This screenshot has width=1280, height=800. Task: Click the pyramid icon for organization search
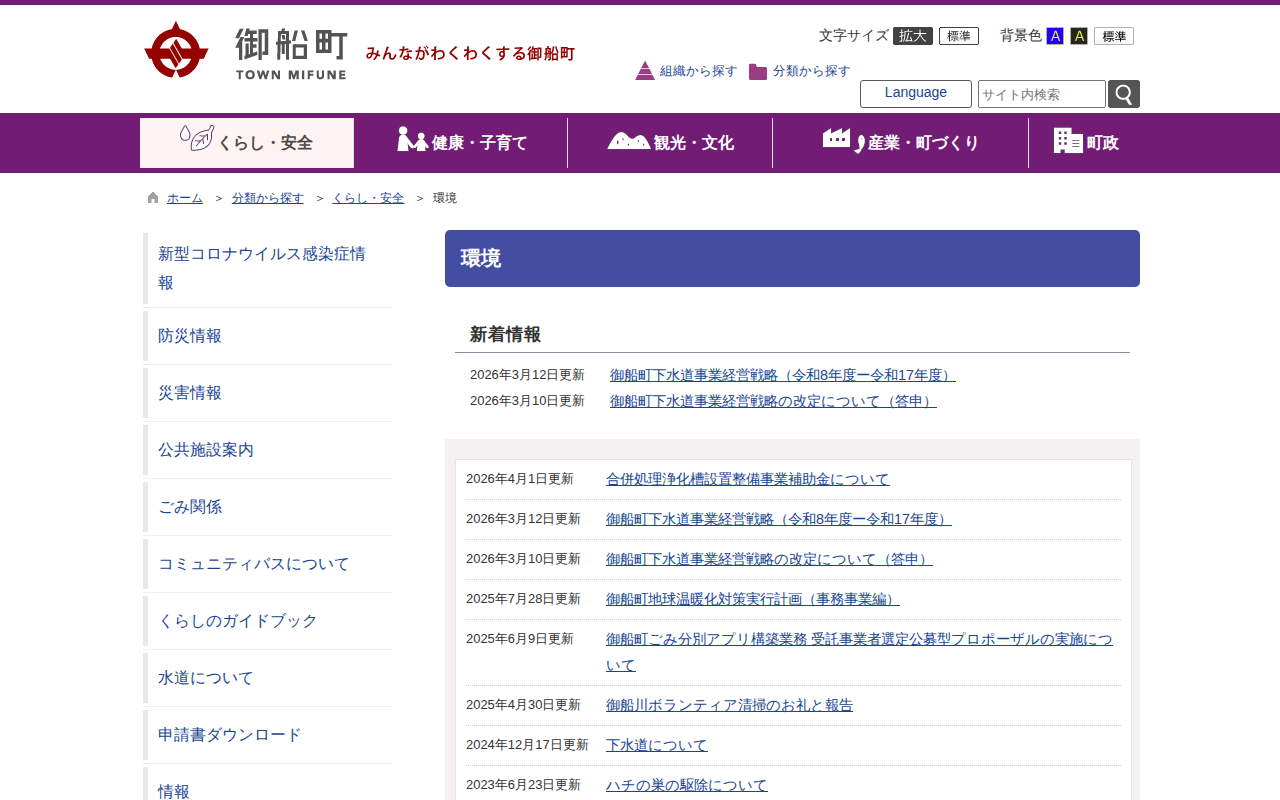645,71
